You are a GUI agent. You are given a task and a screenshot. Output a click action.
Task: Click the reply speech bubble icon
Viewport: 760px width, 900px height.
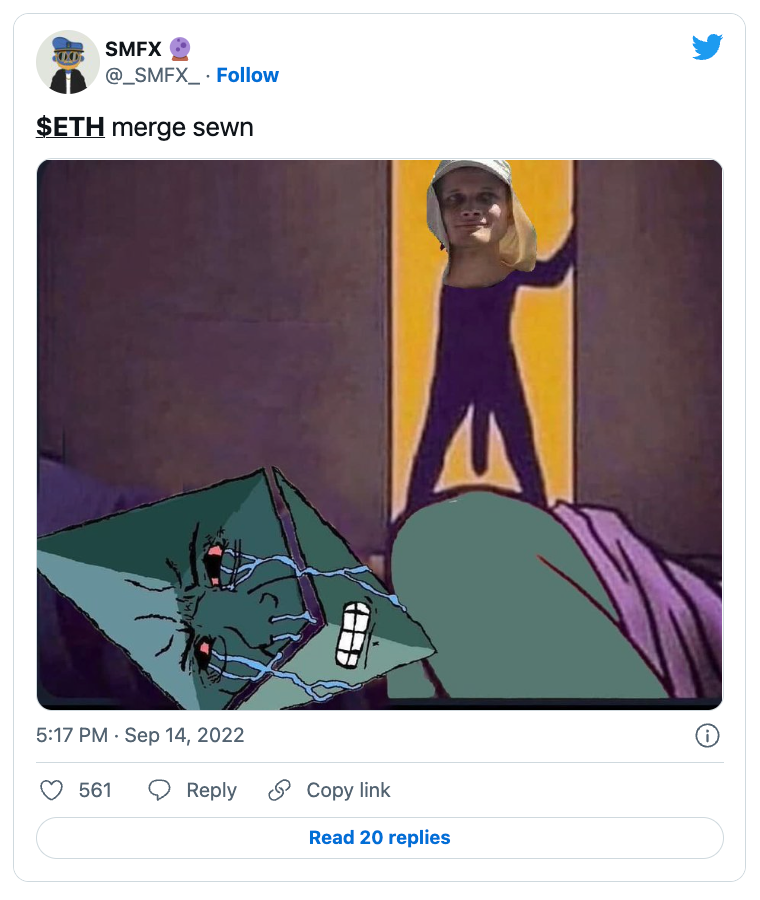pos(159,790)
